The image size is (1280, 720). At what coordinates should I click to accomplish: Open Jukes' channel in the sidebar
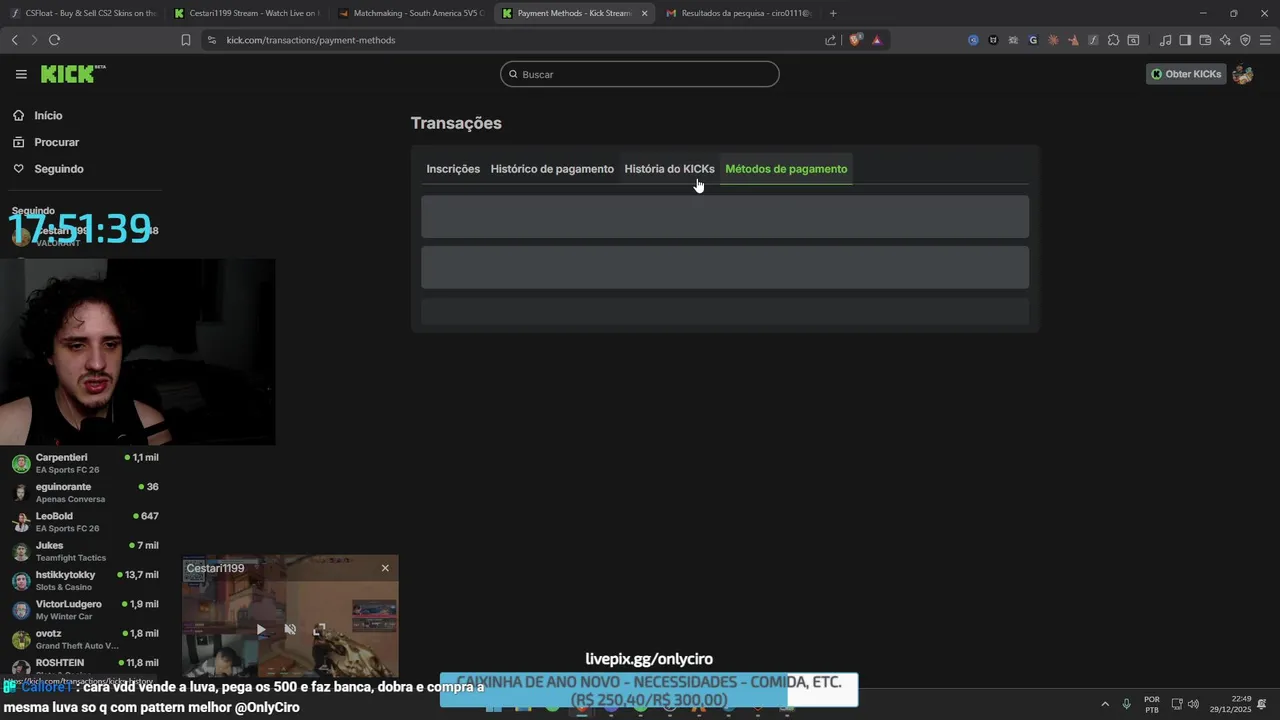pos(85,551)
